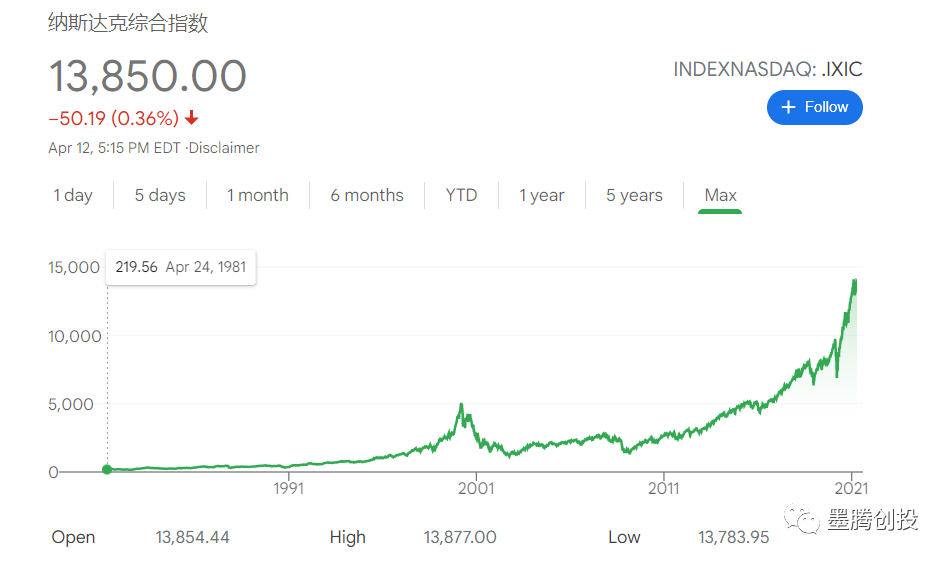
Task: Open the Disclaimer link
Action: (x=225, y=148)
